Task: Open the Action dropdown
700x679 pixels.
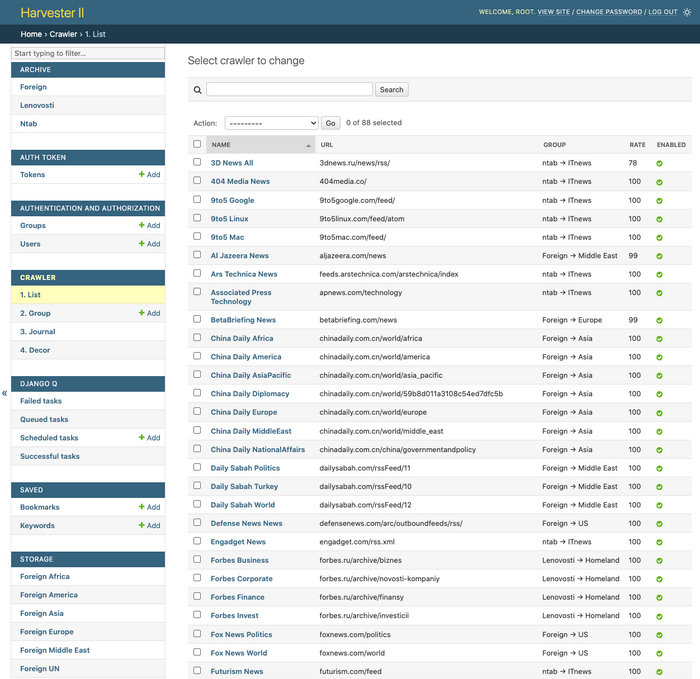Action: pyautogui.click(x=271, y=123)
